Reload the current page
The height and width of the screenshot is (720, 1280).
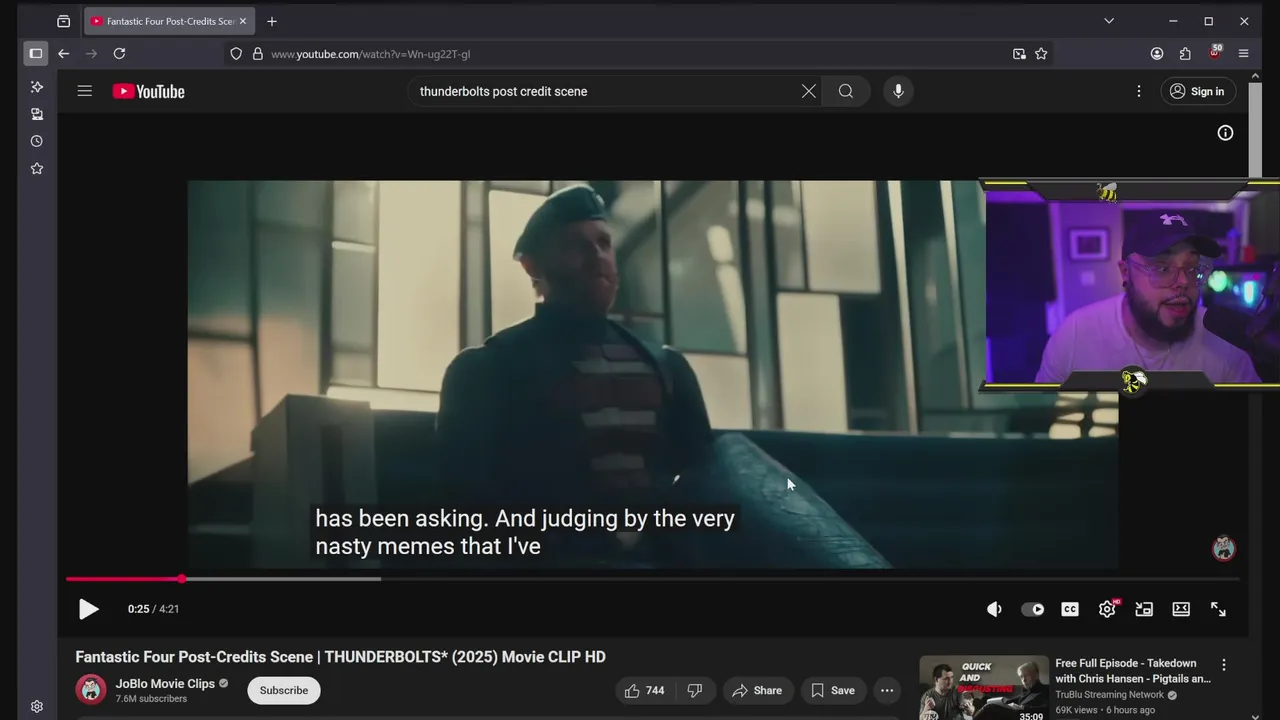point(119,54)
